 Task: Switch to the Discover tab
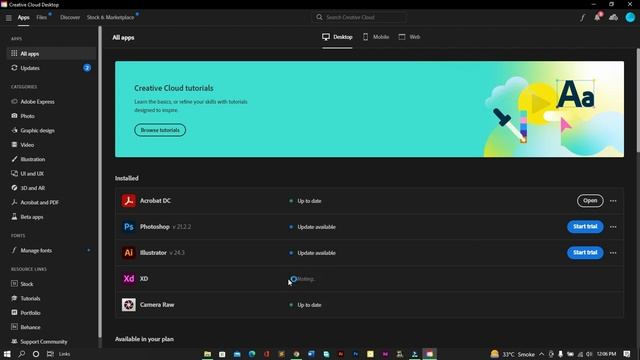(x=70, y=17)
